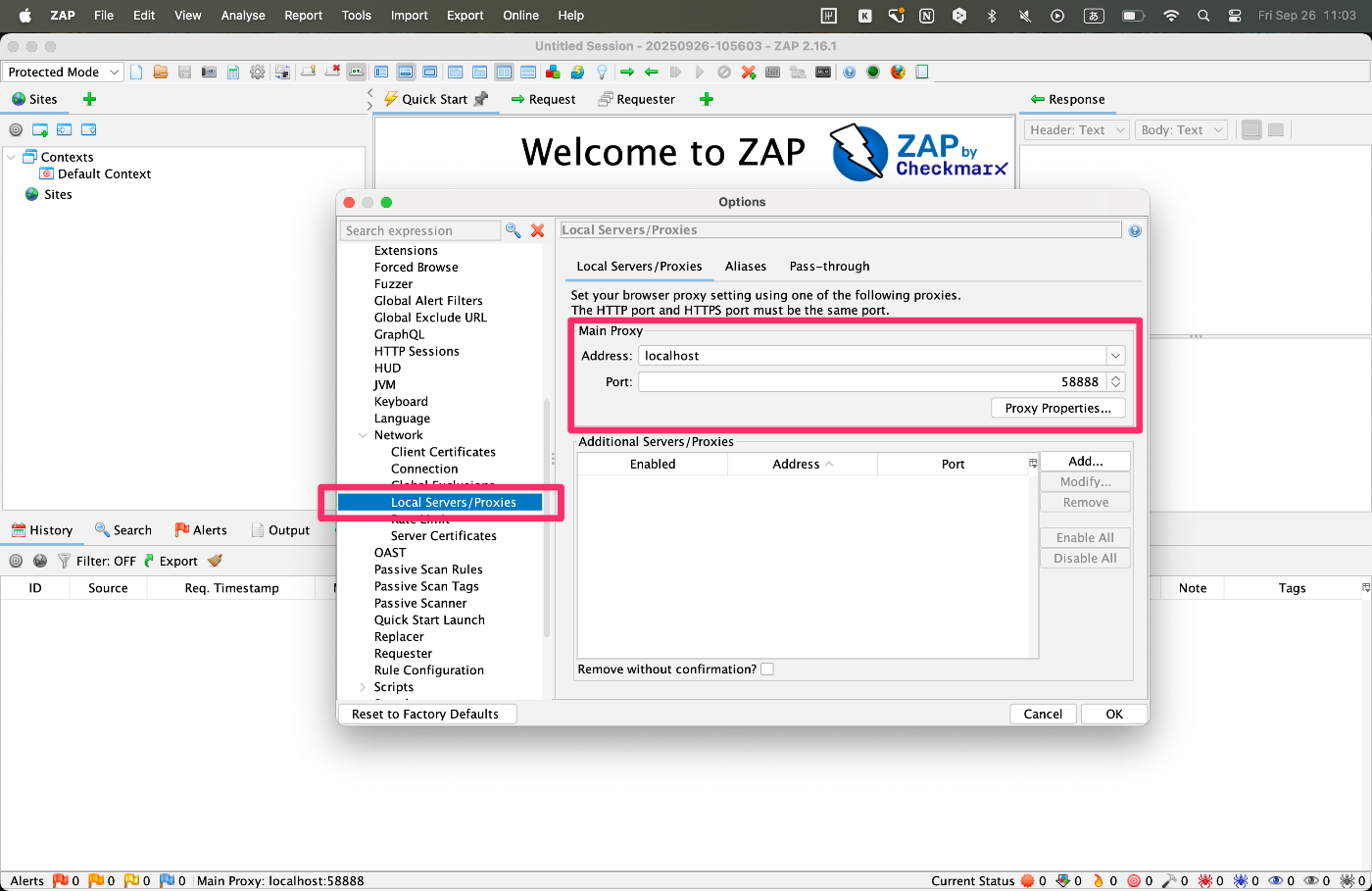Open the Body: Text dropdown
This screenshot has width=1372, height=891.
[1182, 129]
